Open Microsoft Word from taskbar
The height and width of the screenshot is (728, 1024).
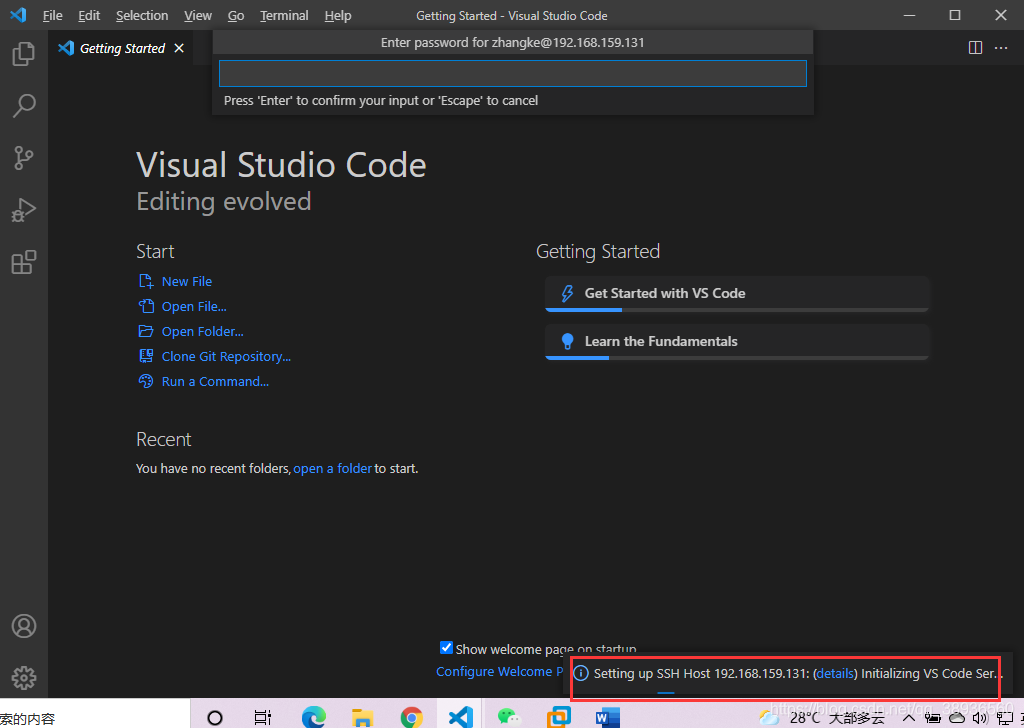(x=607, y=718)
